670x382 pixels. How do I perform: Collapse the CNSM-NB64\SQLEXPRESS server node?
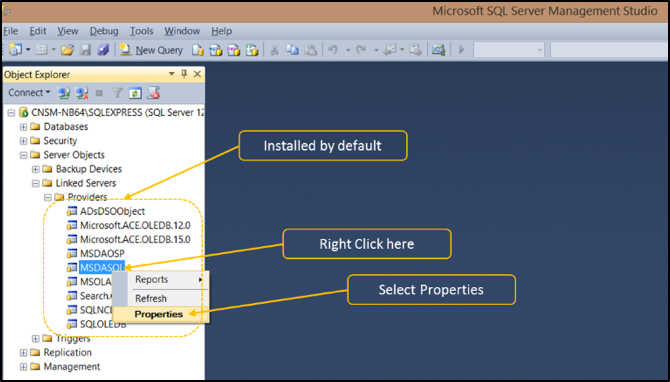12,113
